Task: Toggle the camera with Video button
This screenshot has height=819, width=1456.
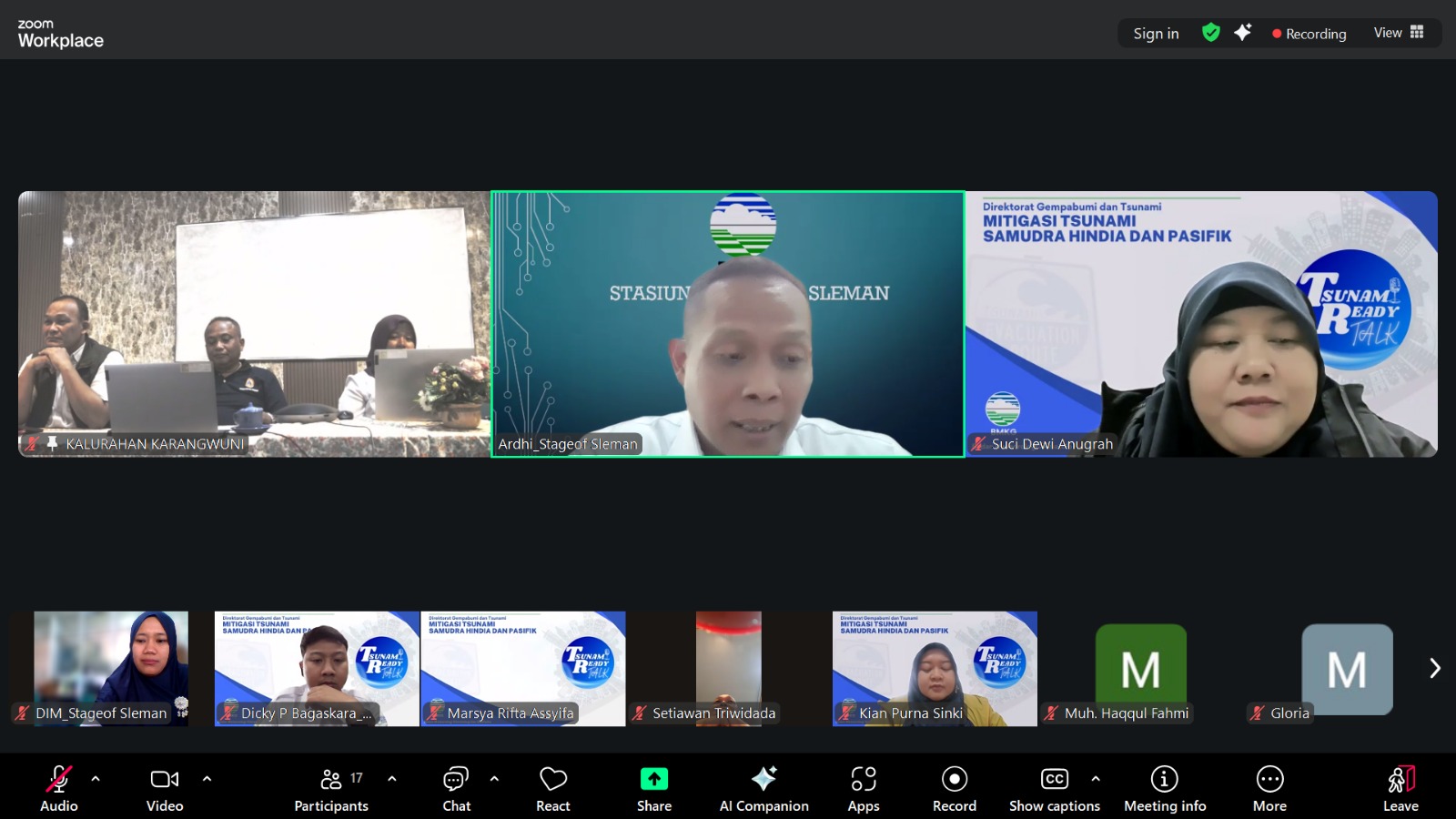Action: pyautogui.click(x=165, y=789)
